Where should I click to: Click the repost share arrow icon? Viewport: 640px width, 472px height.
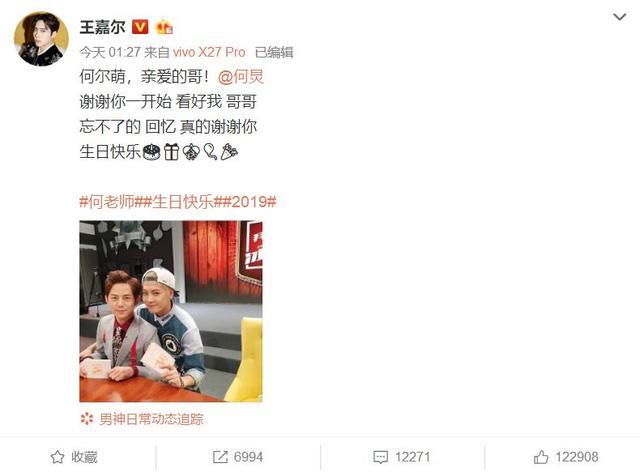(220, 457)
